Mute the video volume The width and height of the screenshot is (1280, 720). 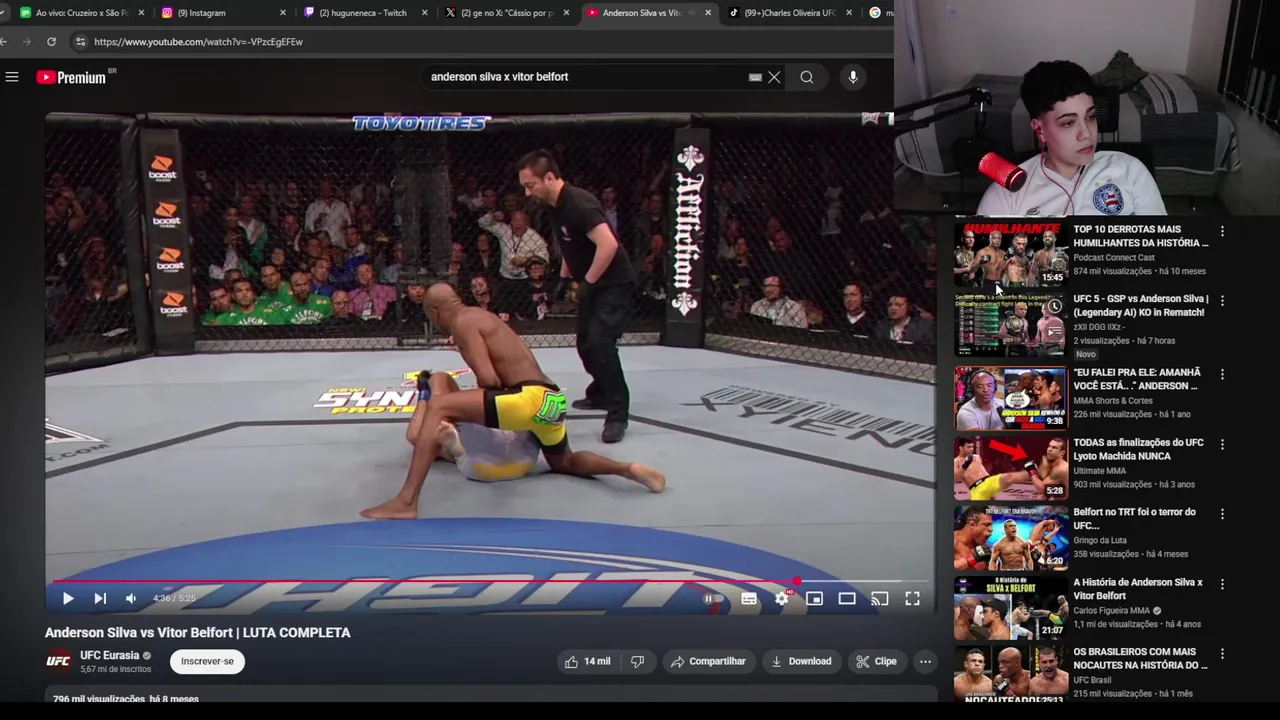pyautogui.click(x=131, y=598)
